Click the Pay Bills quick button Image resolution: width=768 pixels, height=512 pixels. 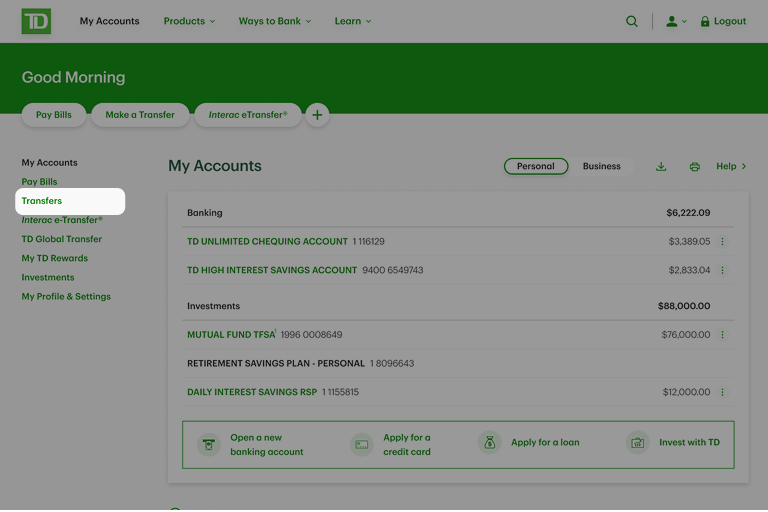tap(54, 115)
